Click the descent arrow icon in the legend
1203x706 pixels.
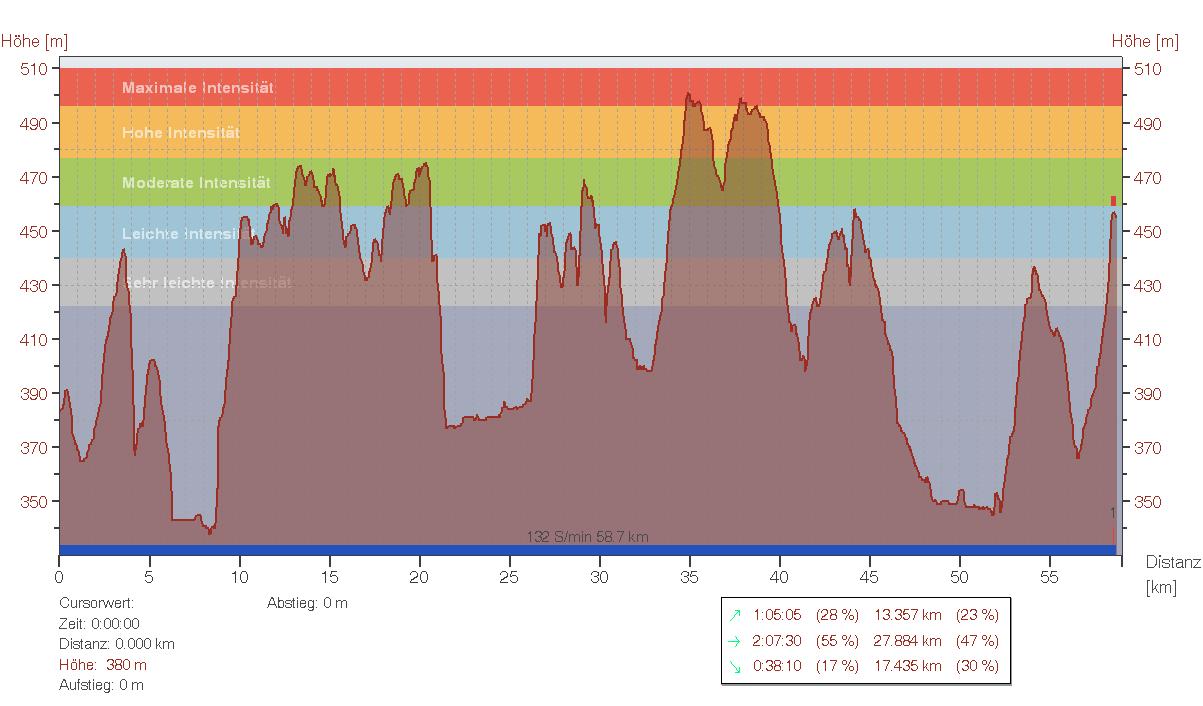tap(736, 666)
